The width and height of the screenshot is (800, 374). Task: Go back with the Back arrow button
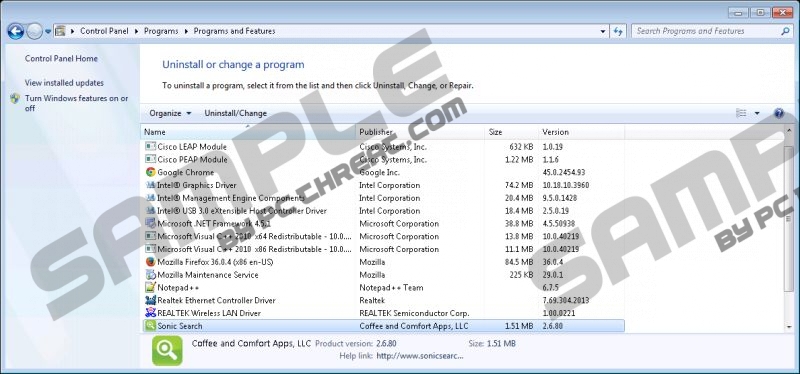[15, 32]
